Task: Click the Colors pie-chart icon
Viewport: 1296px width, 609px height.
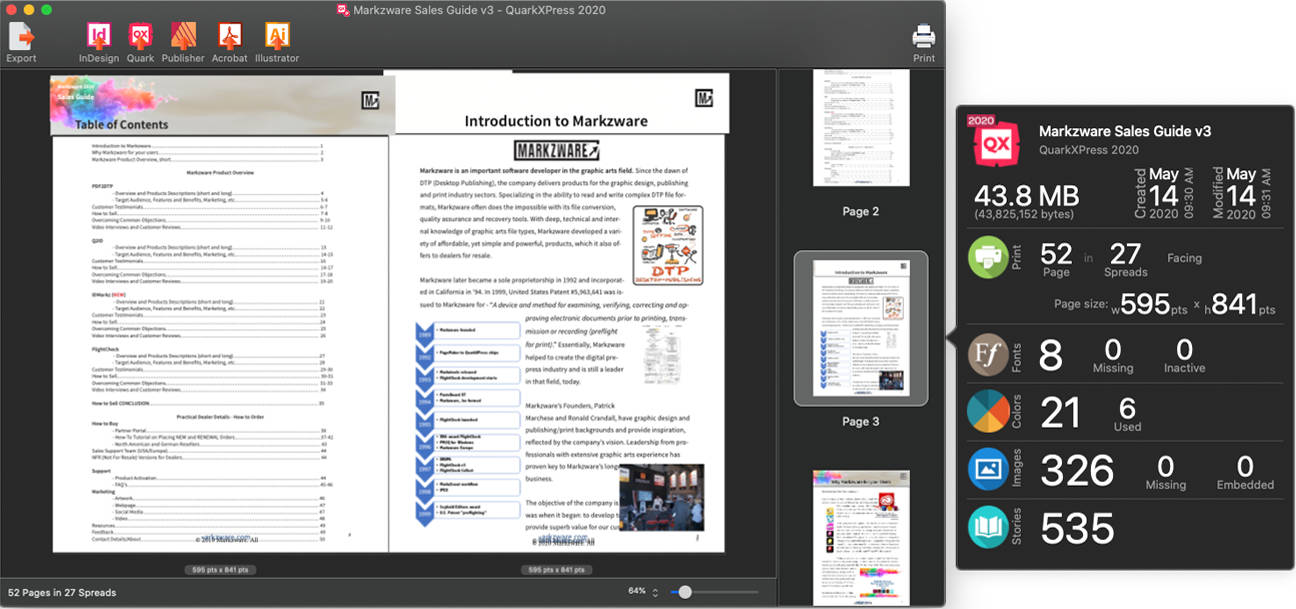Action: click(x=988, y=412)
